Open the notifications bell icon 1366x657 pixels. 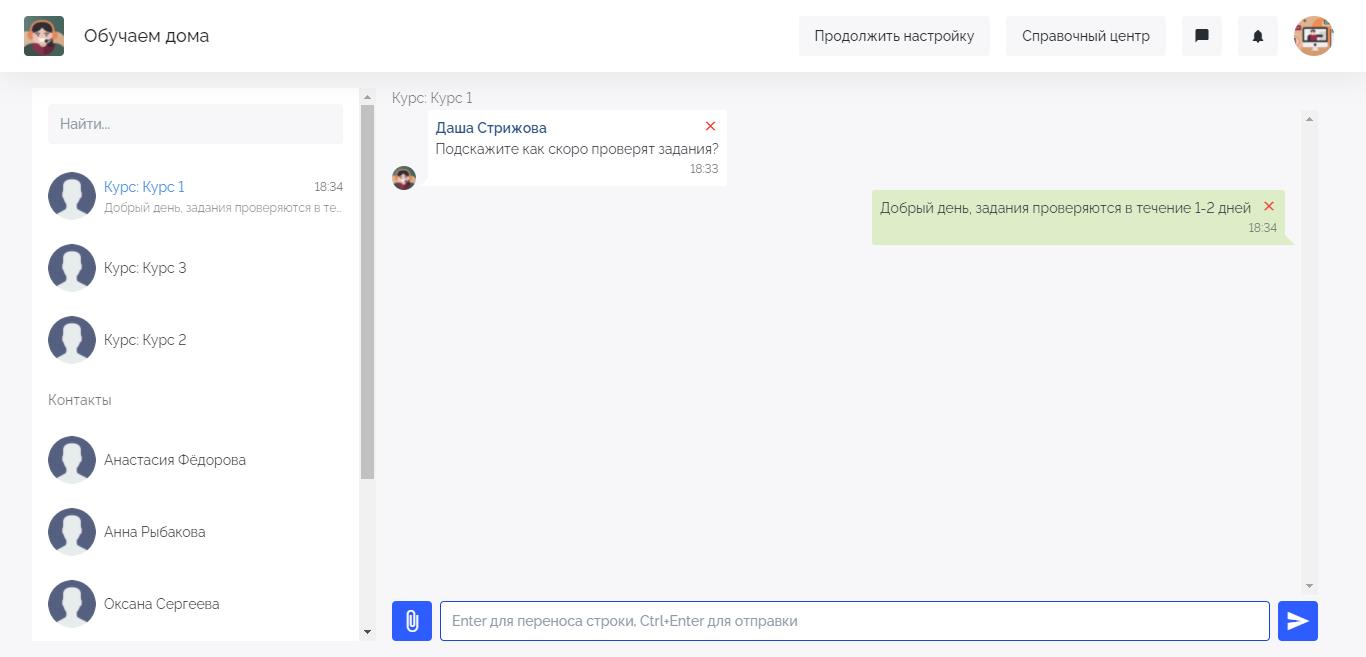pyautogui.click(x=1258, y=36)
